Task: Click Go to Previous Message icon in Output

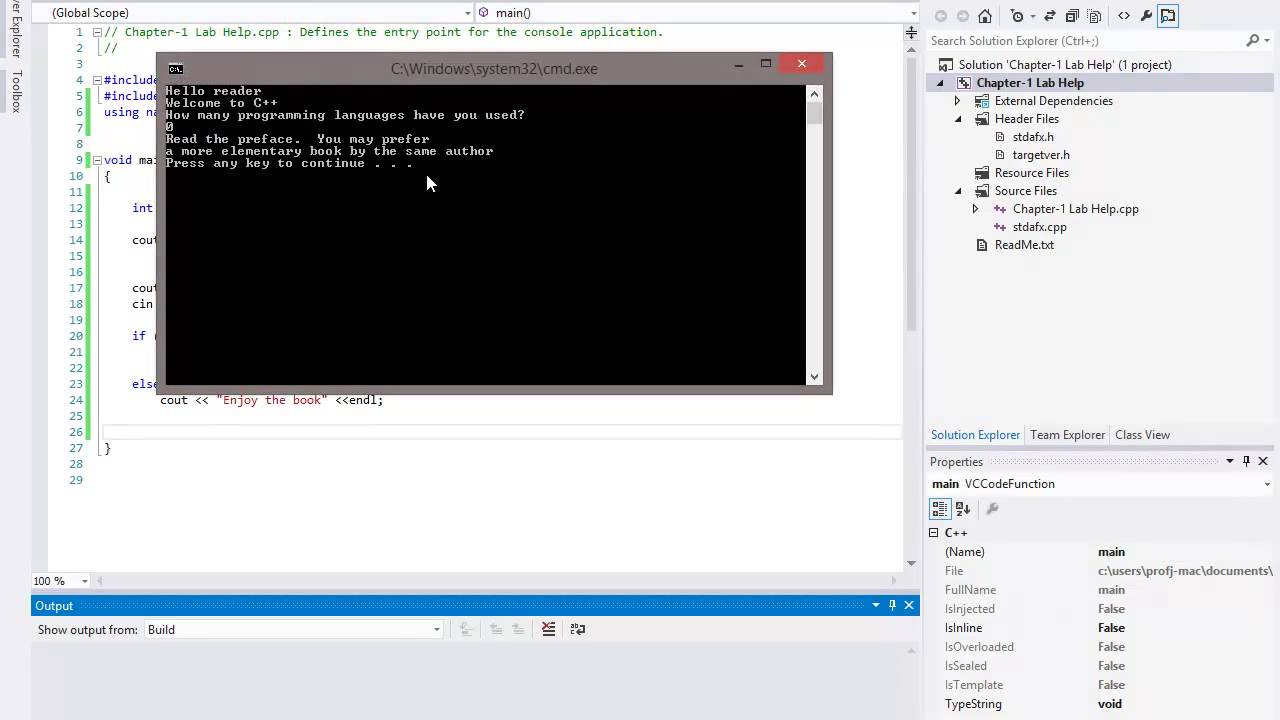Action: coord(496,629)
